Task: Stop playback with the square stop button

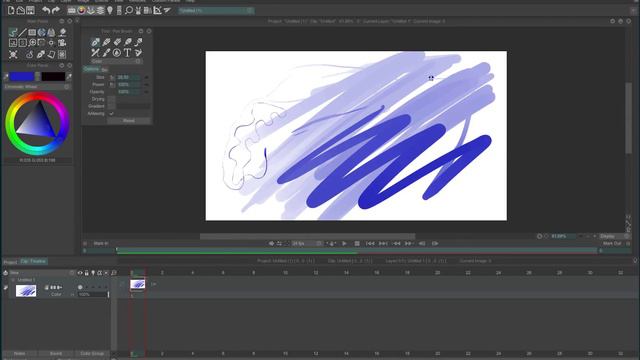Action: [357, 244]
